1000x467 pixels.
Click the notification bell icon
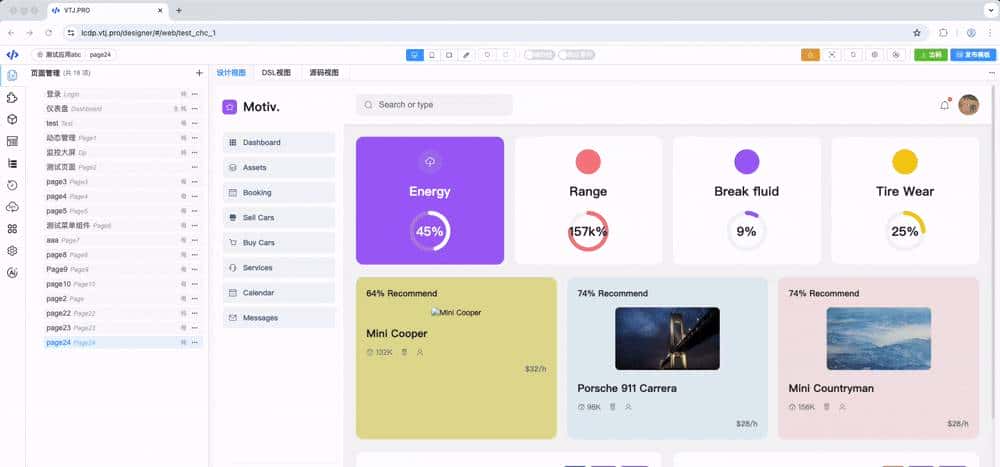coord(945,105)
